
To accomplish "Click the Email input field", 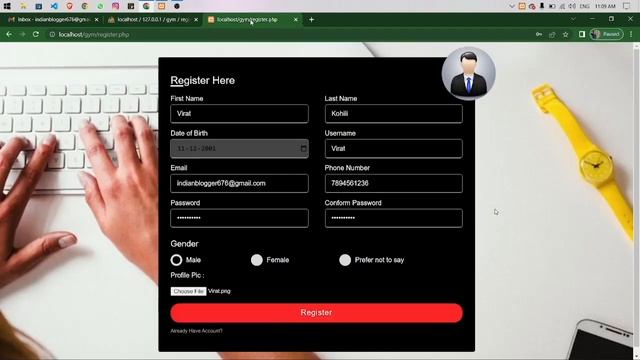I will point(239,183).
